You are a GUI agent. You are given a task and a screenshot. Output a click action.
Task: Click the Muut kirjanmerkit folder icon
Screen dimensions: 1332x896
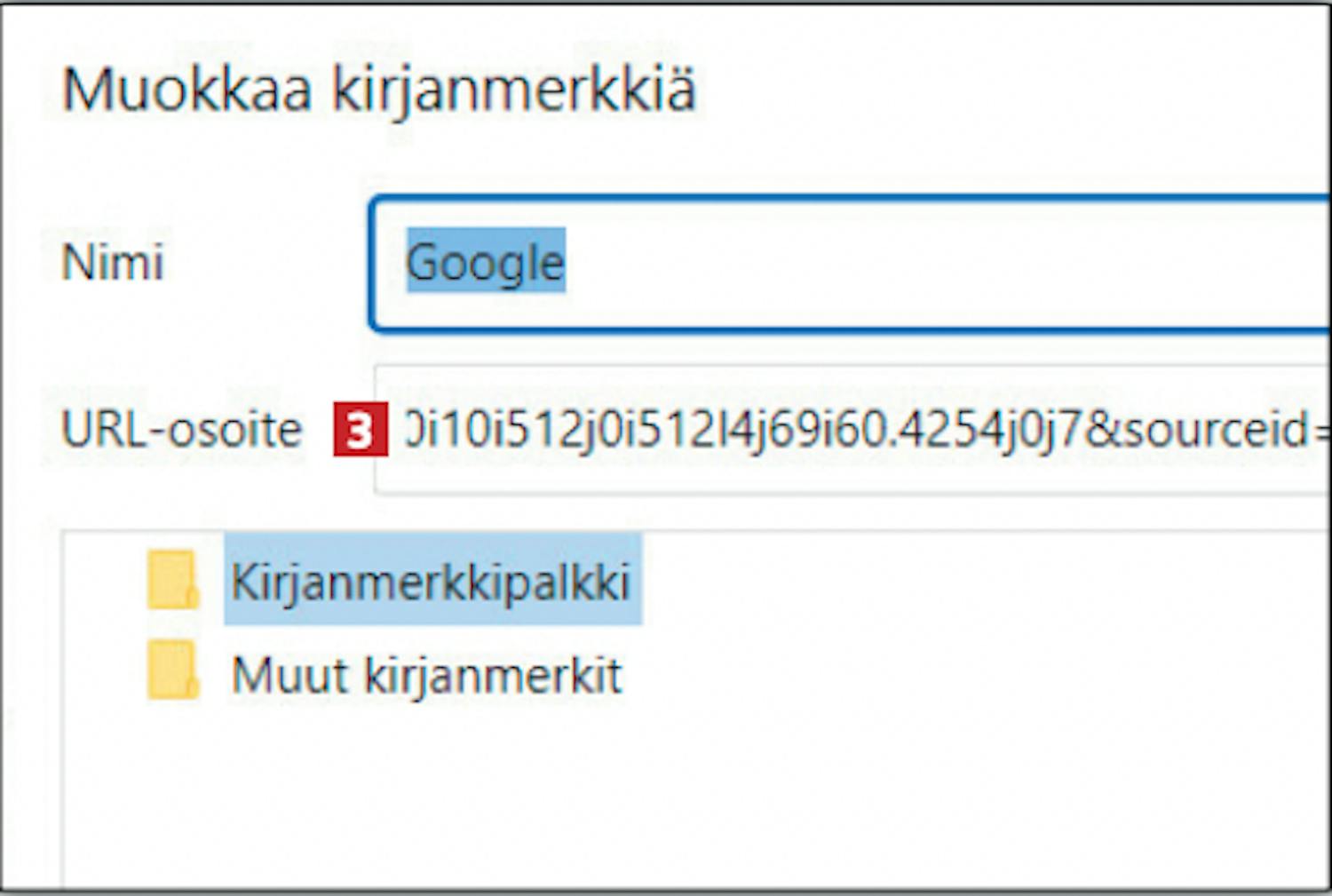(x=172, y=670)
